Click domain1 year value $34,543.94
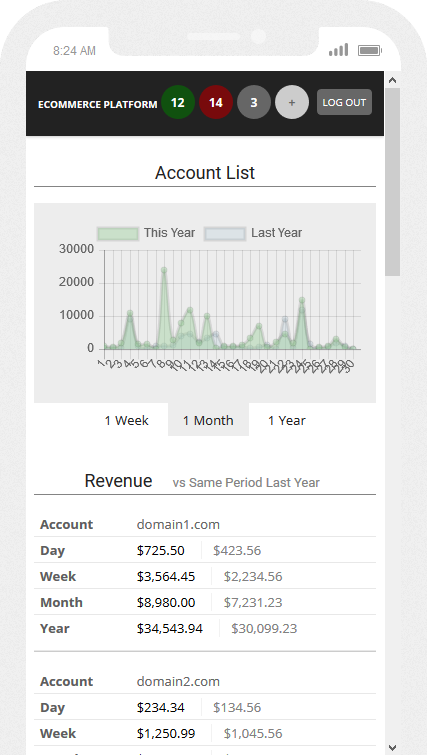This screenshot has width=427, height=755. coord(170,628)
